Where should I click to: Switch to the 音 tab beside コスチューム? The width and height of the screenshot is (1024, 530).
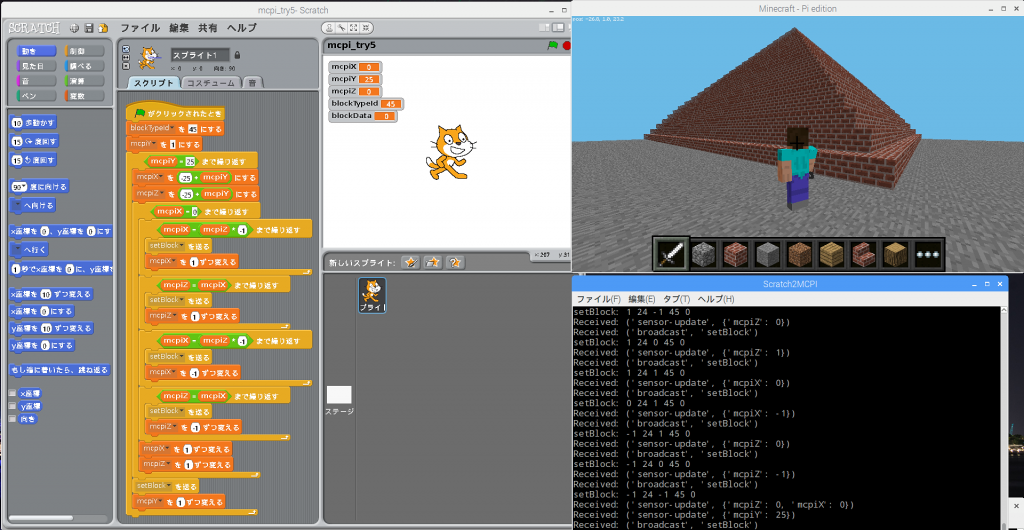253,83
